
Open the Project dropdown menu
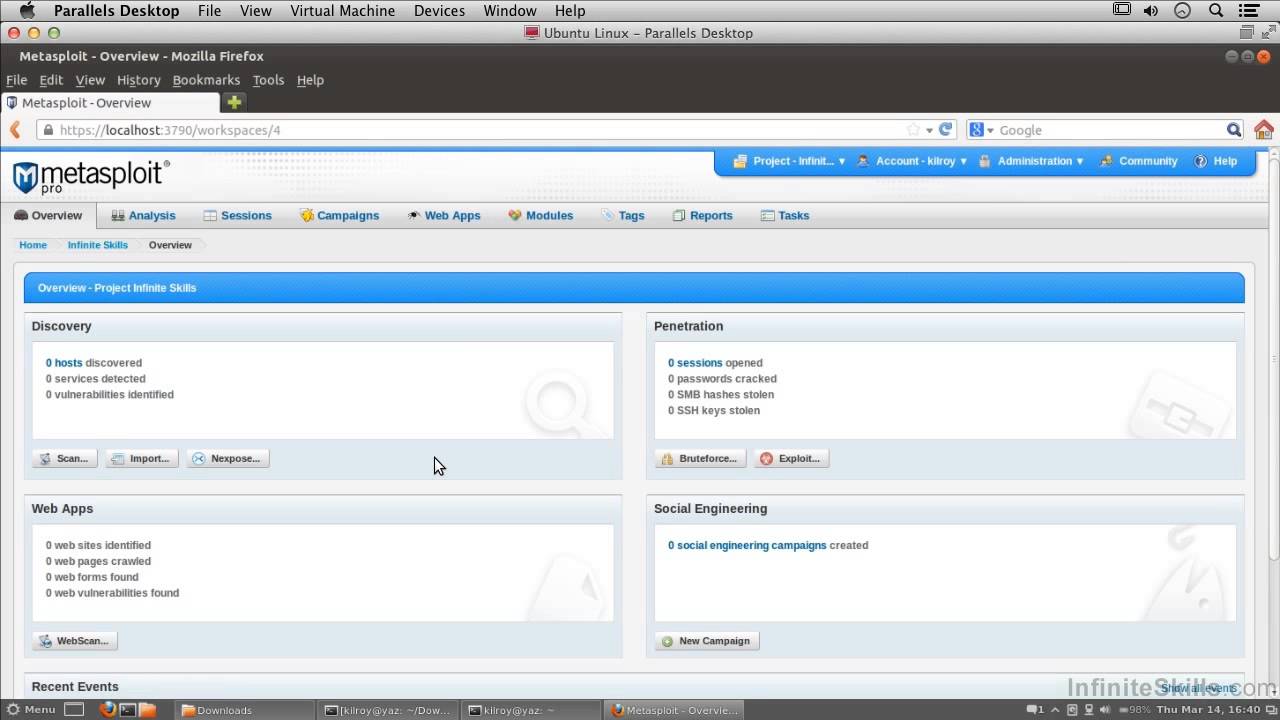789,161
